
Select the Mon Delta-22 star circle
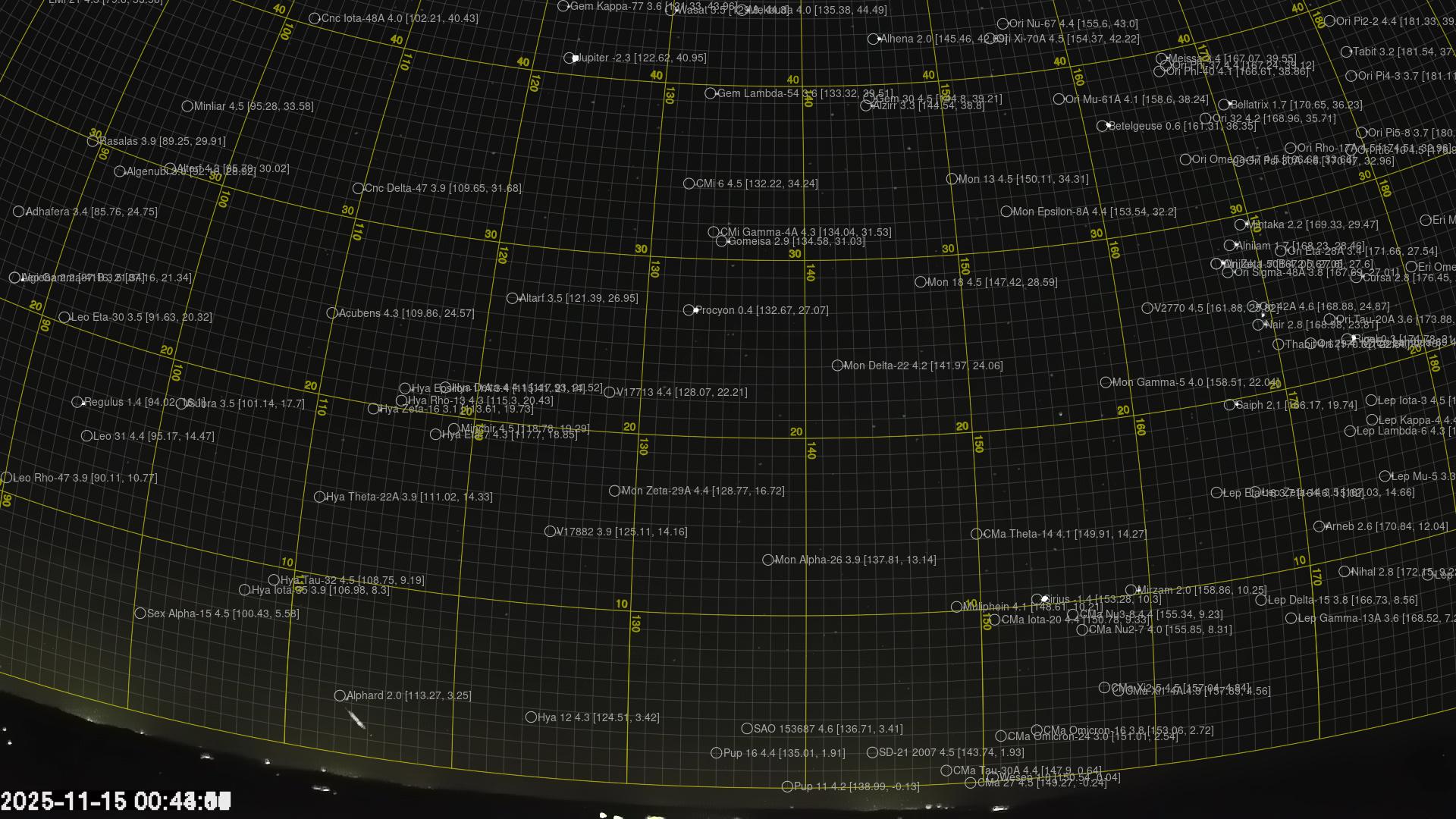coord(837,366)
